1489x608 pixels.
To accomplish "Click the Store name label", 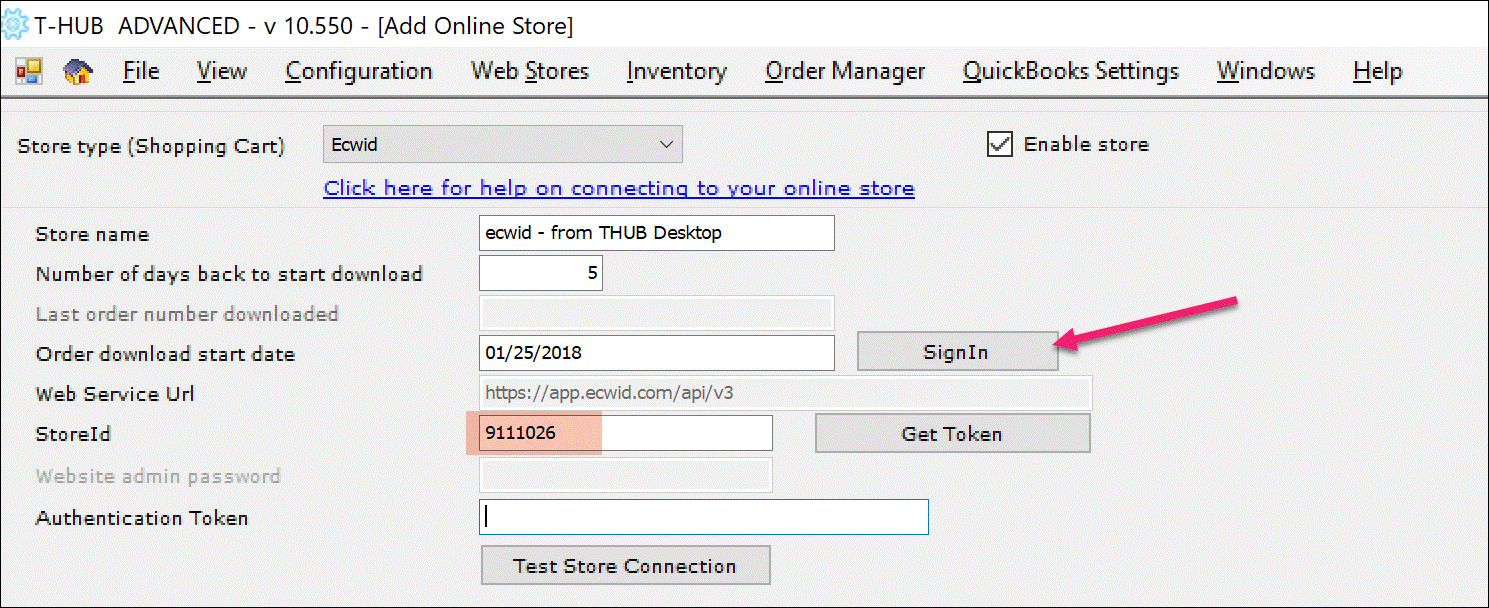I will [92, 234].
